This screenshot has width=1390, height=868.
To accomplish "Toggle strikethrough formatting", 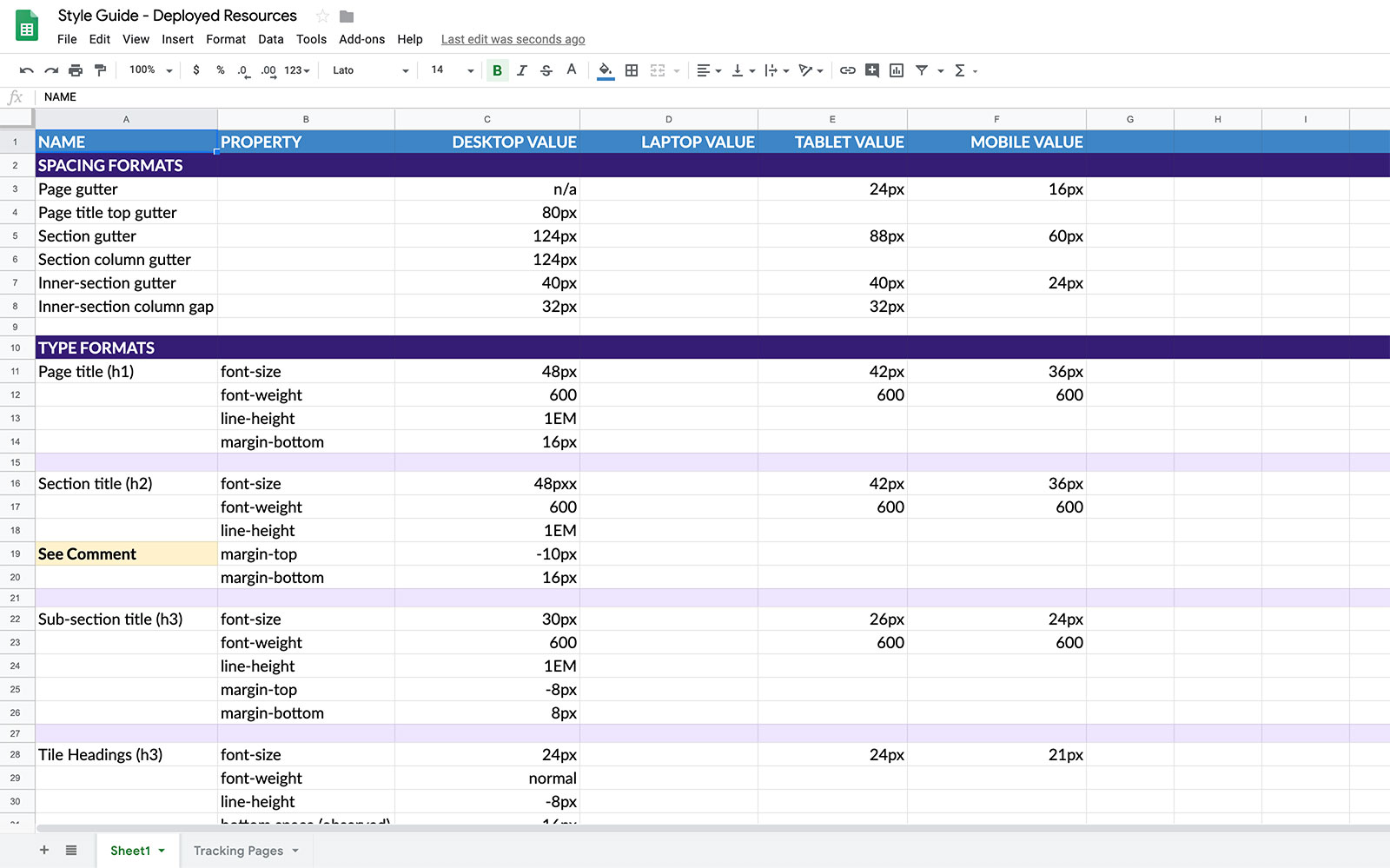I will click(546, 70).
